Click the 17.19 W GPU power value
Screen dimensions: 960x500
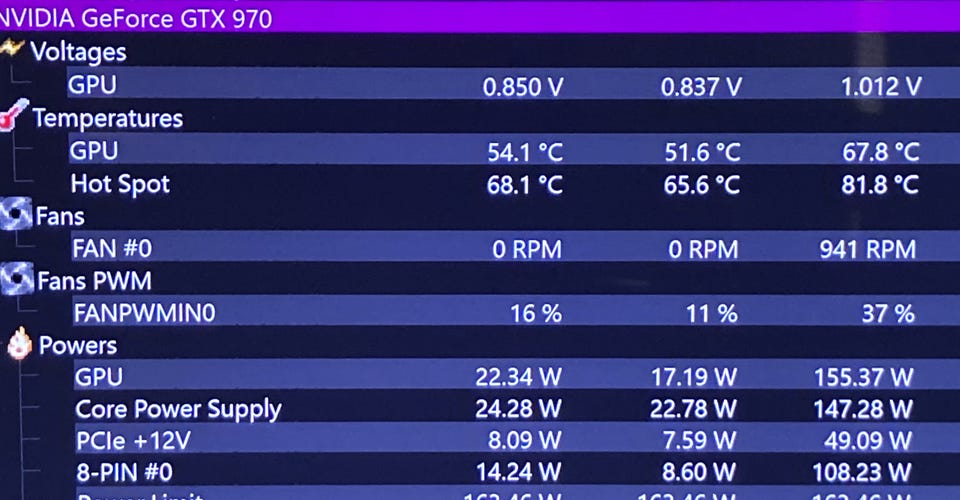tap(694, 376)
